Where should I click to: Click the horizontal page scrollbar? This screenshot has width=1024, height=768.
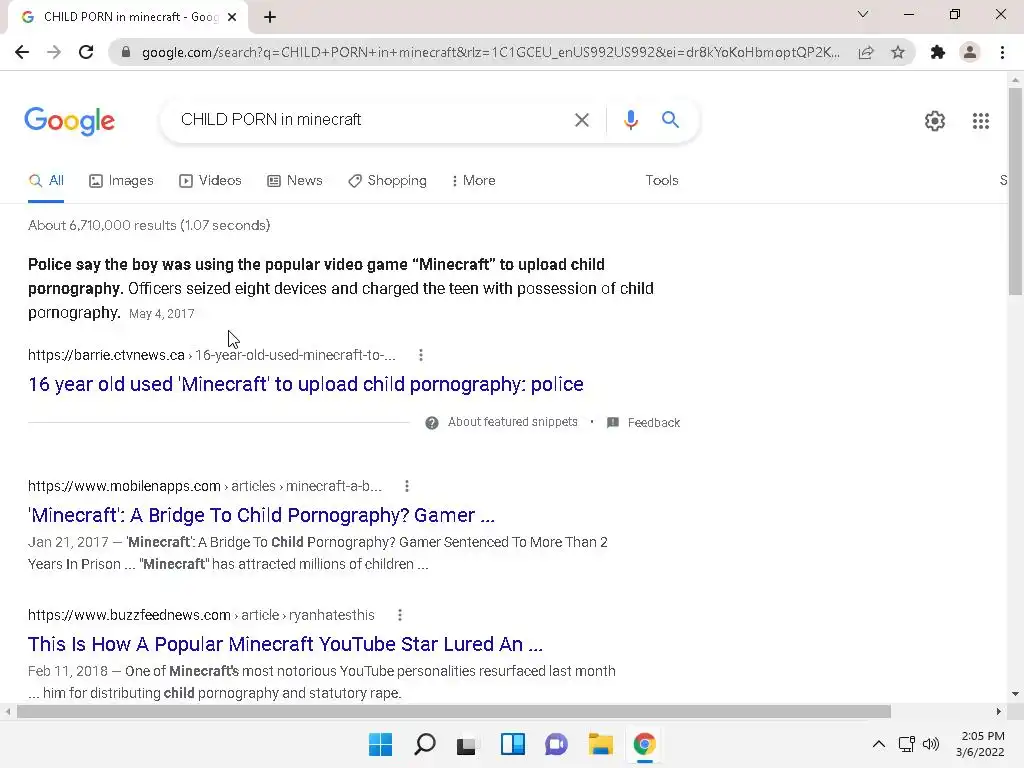tap(454, 711)
